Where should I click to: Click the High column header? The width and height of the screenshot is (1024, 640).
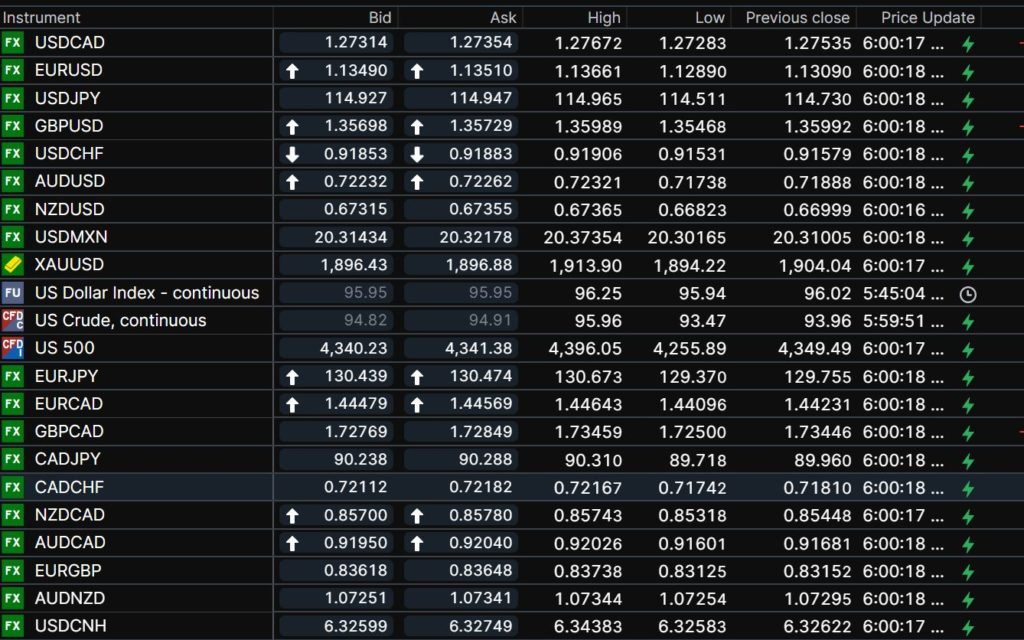point(604,17)
